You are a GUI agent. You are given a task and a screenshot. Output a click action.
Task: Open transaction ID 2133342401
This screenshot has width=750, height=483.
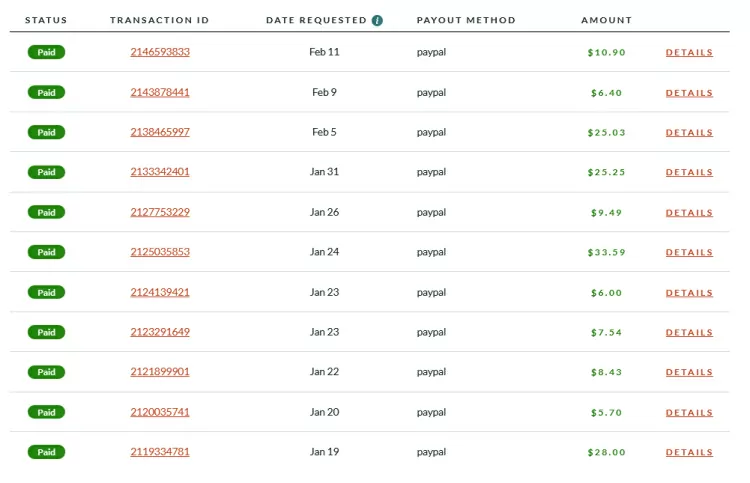tap(160, 172)
